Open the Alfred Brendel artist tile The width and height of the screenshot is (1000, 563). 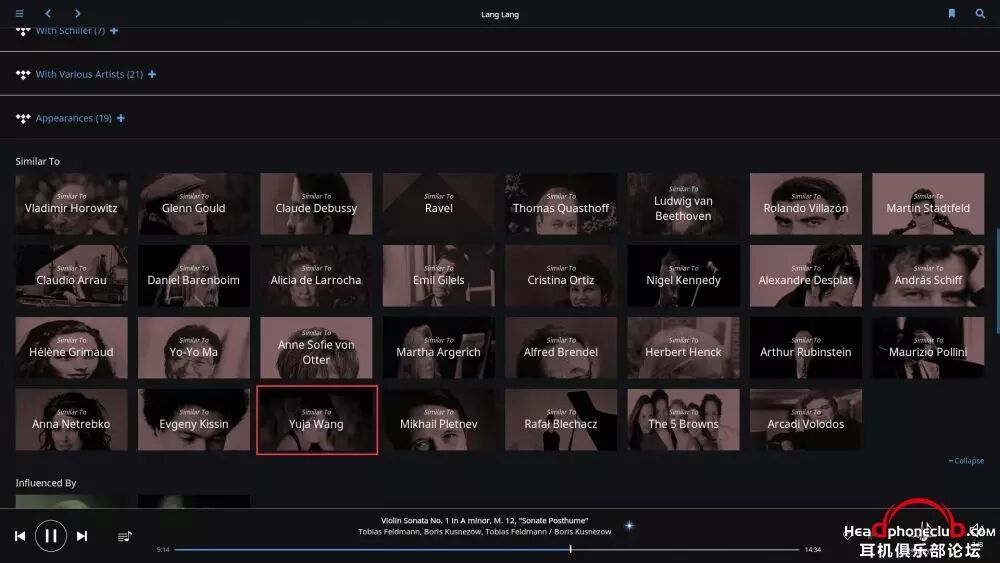561,348
